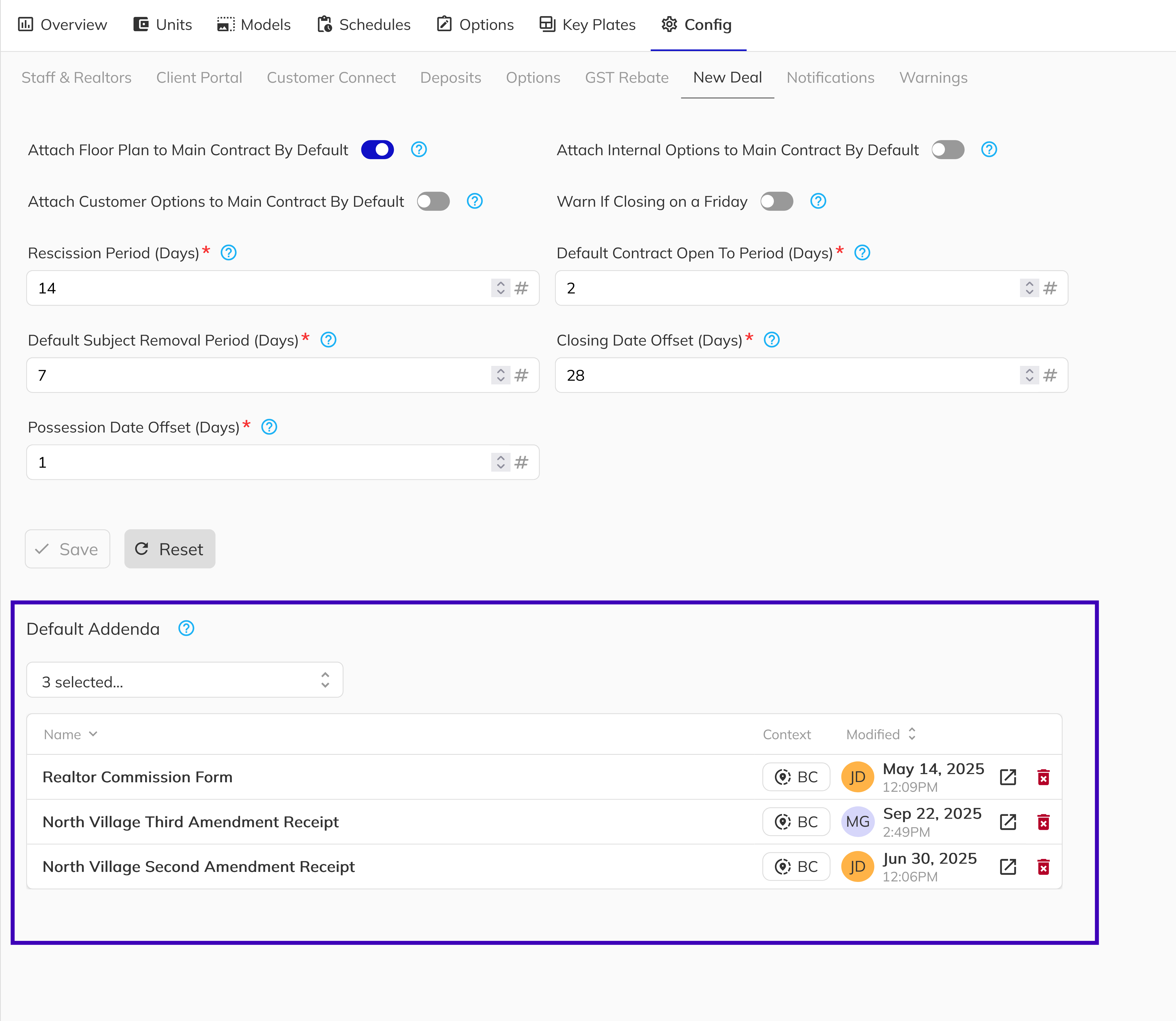The image size is (1176, 1021).
Task: Adjust Default Contract Open To Period stepper
Action: (x=1030, y=288)
